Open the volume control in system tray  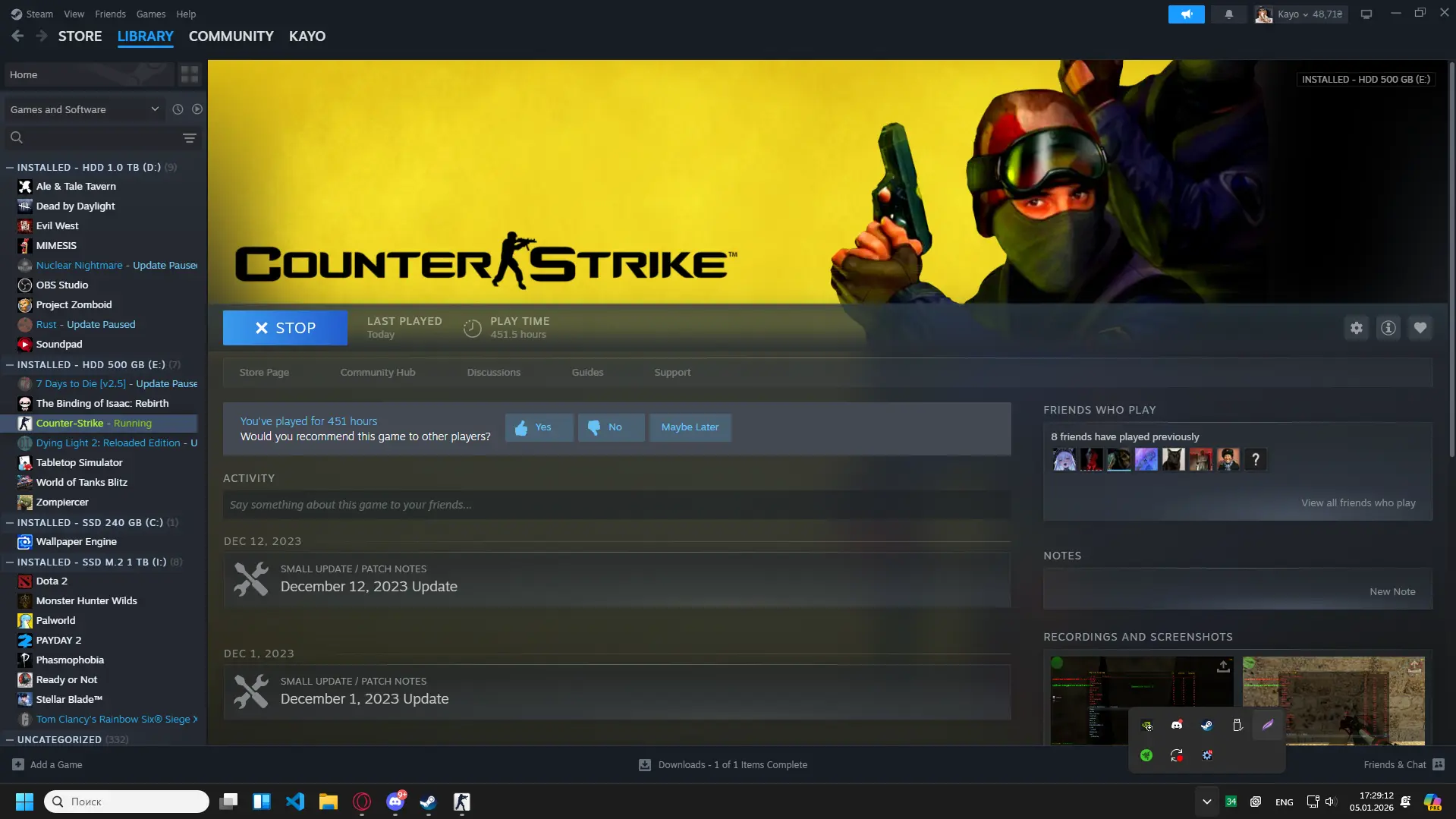click(1330, 802)
